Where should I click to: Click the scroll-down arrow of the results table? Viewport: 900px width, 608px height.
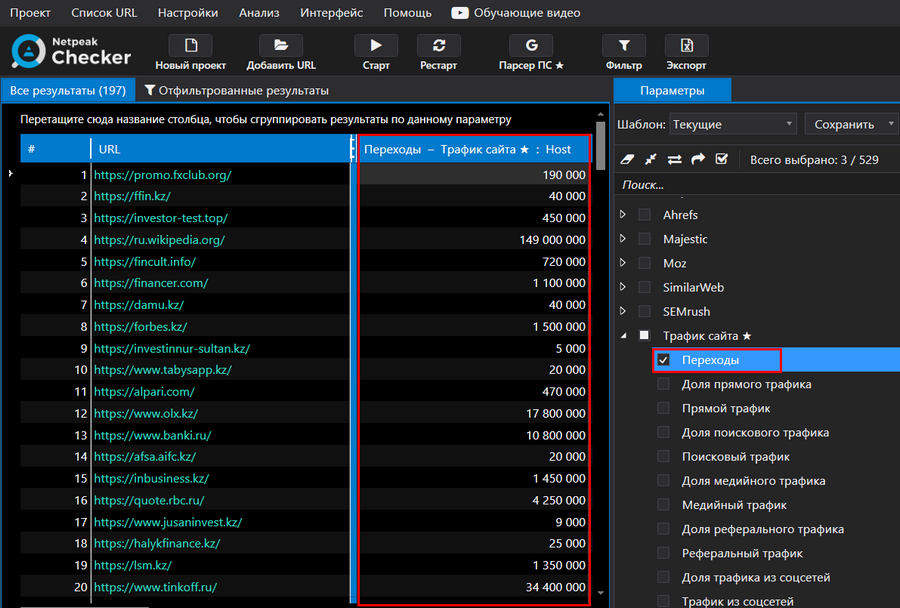(600, 592)
